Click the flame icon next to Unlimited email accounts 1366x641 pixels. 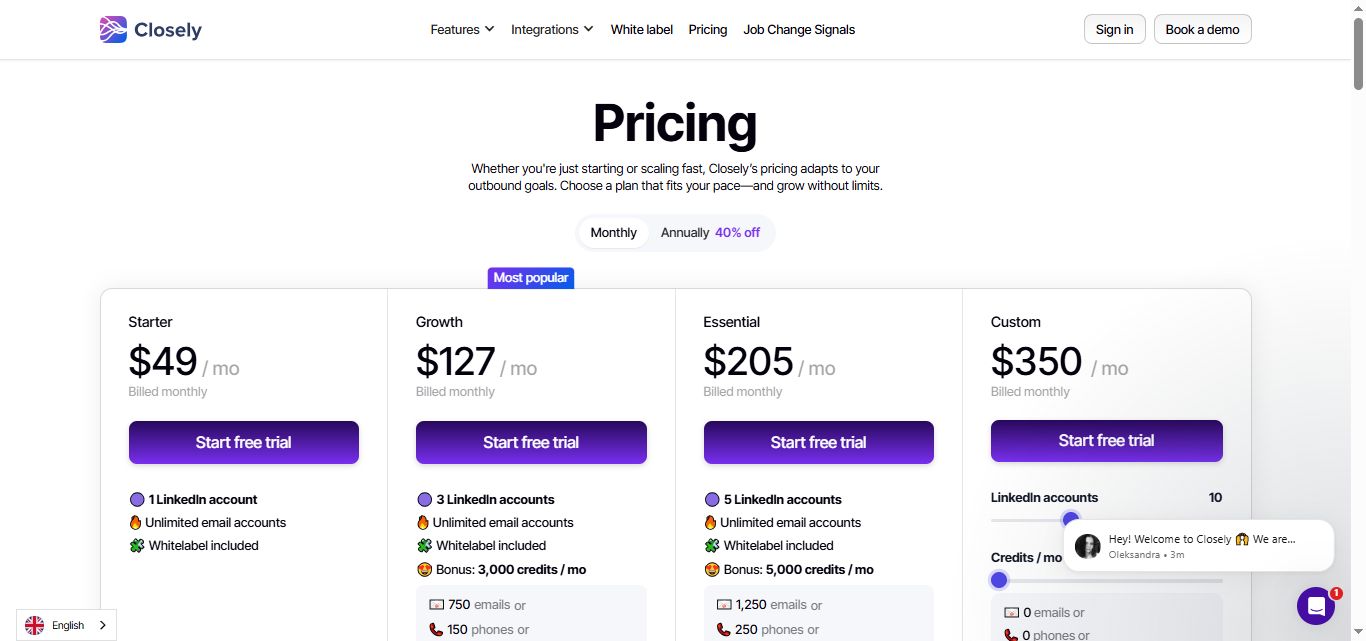(x=424, y=522)
